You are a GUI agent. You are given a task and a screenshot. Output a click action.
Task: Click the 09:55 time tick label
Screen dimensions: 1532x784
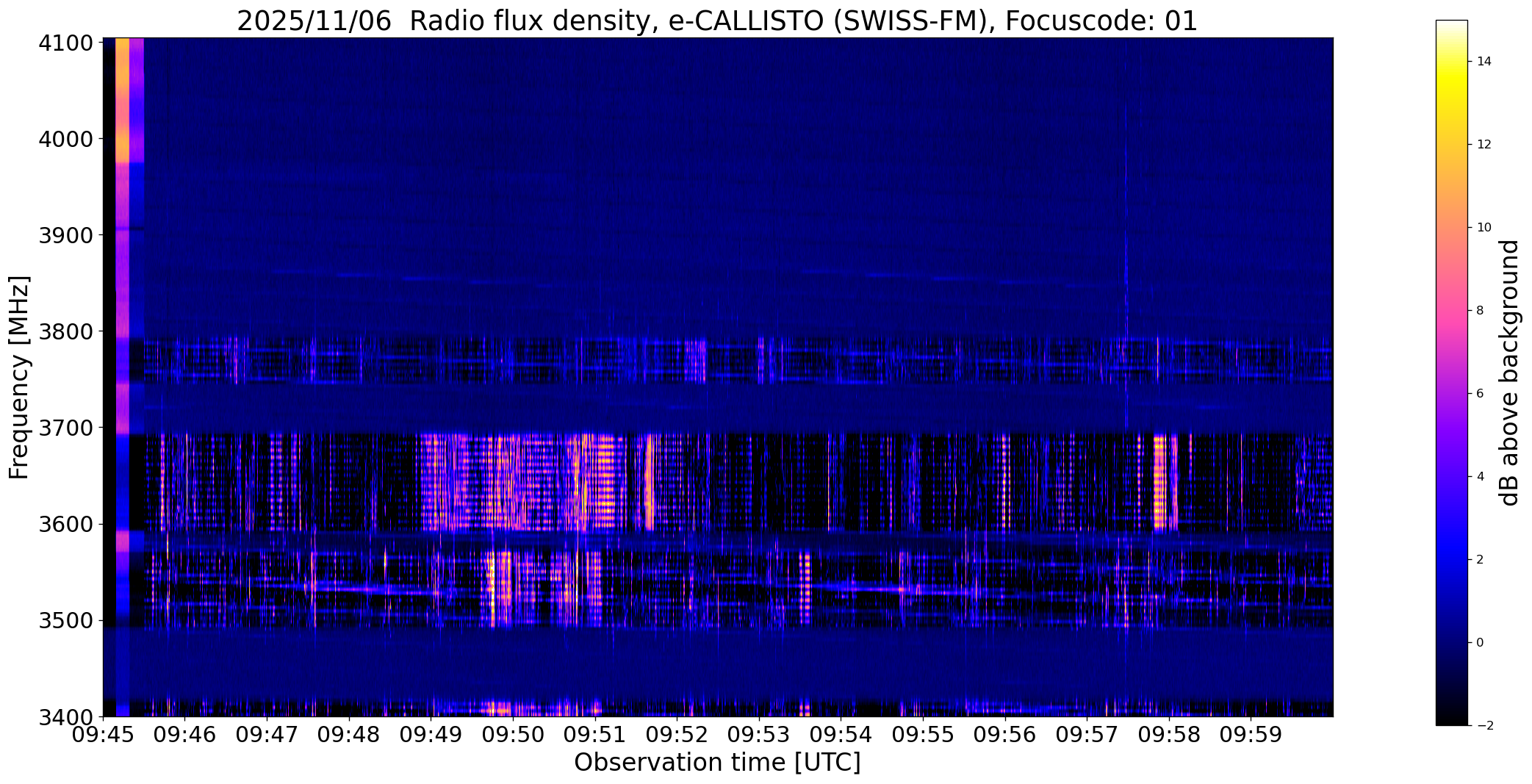point(923,734)
